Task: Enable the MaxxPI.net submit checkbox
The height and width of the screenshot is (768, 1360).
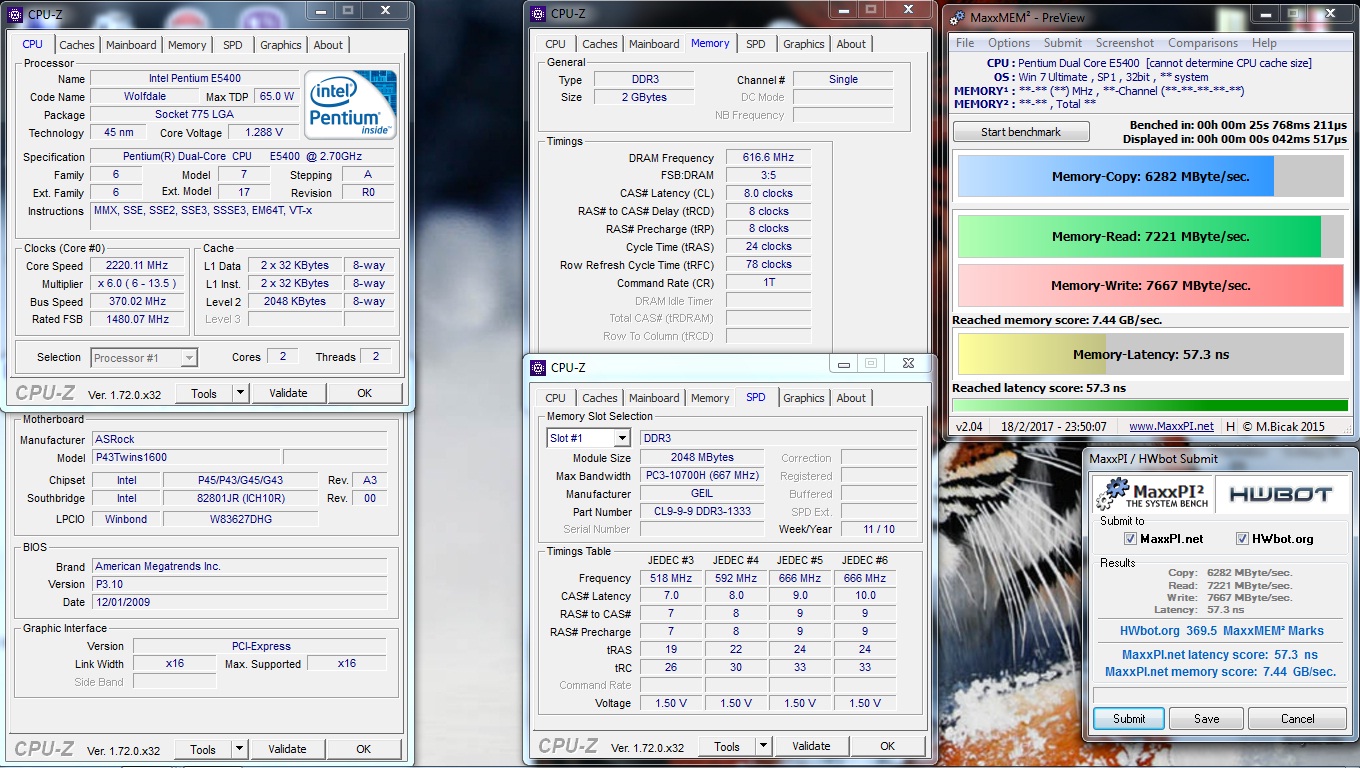Action: click(x=1130, y=539)
